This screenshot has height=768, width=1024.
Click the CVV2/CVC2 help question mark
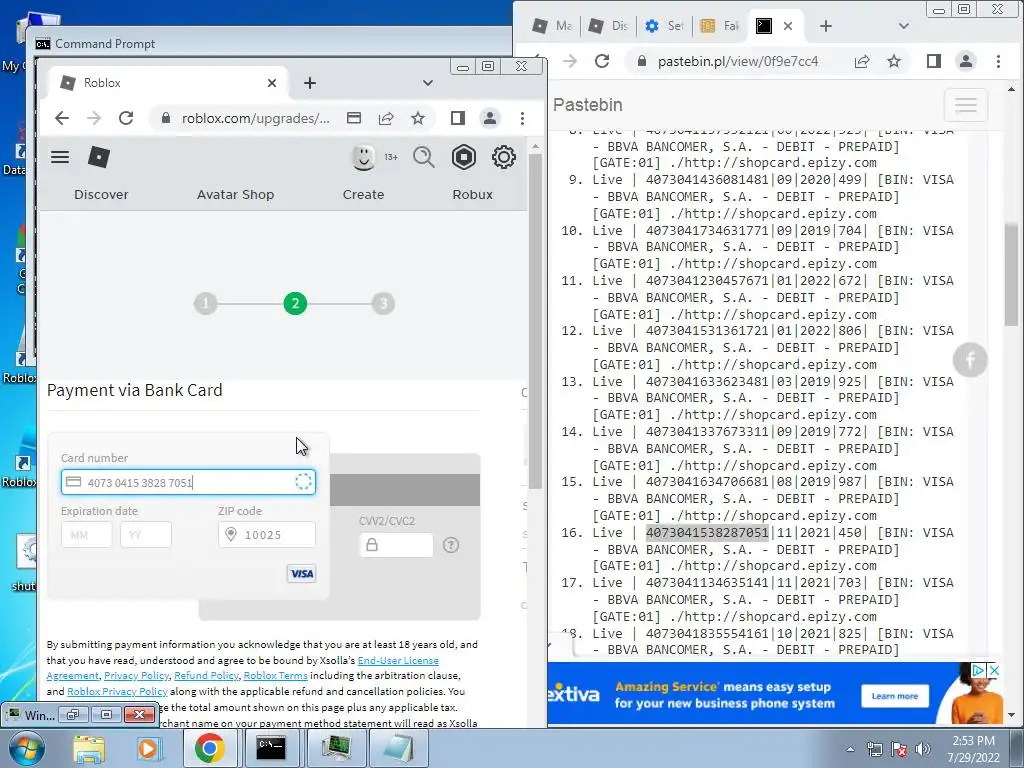[x=451, y=545]
